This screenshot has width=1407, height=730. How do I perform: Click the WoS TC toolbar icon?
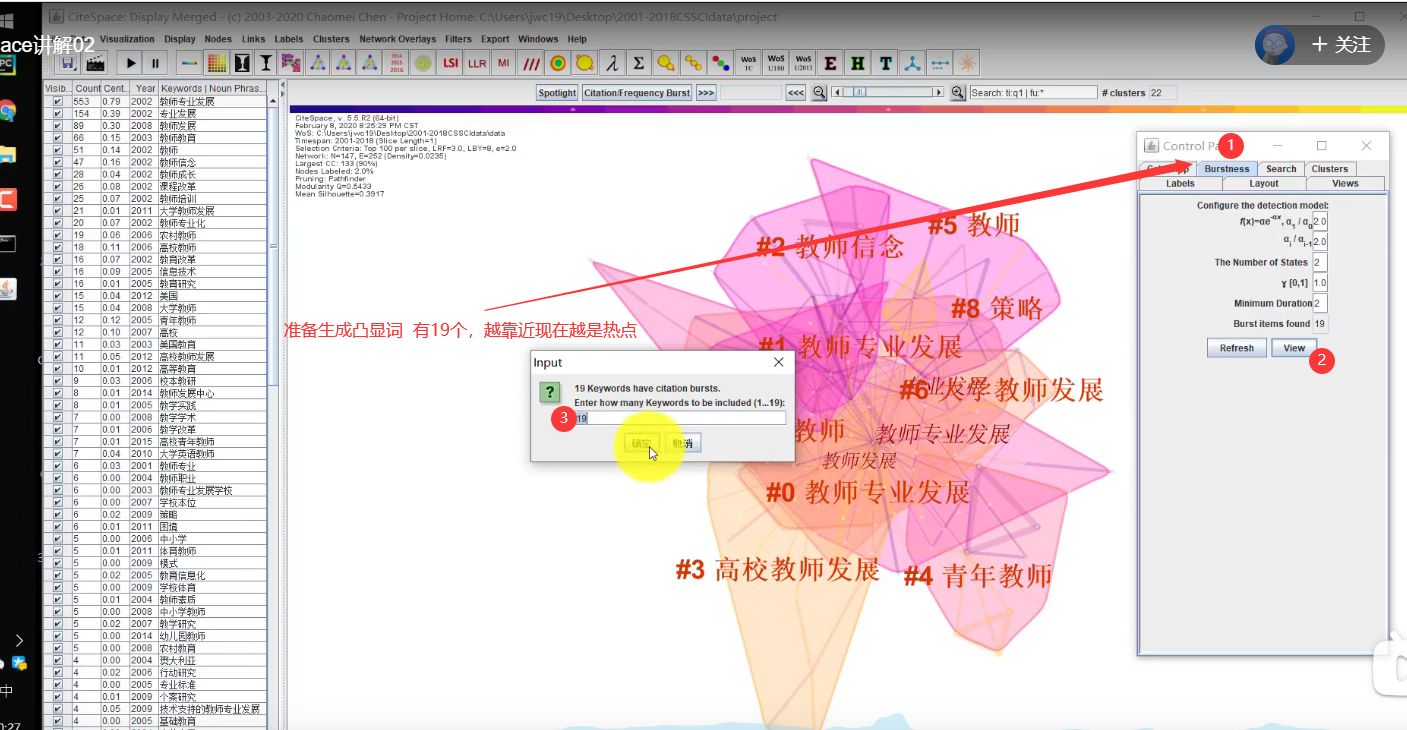click(749, 63)
